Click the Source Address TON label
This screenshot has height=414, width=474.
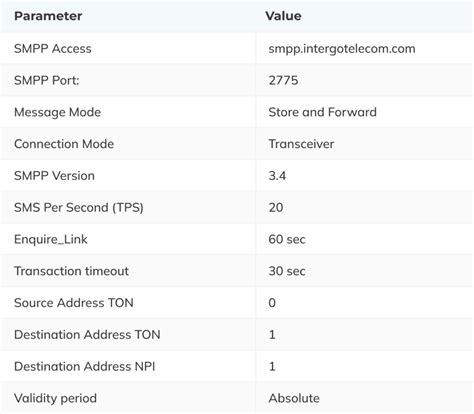point(74,303)
